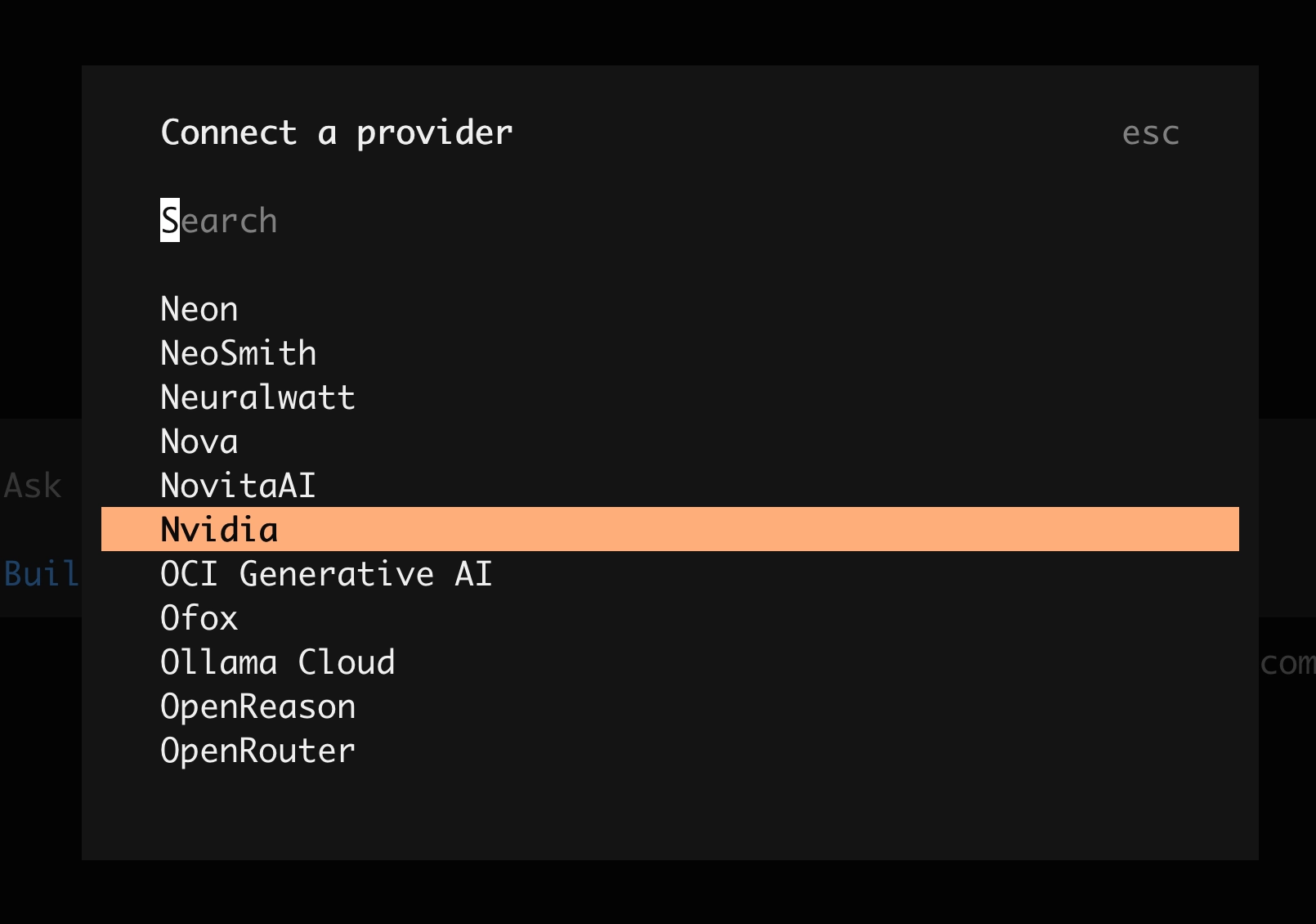The image size is (1316, 924).
Task: Pick the Neuralwatt provider entry
Action: (670, 397)
